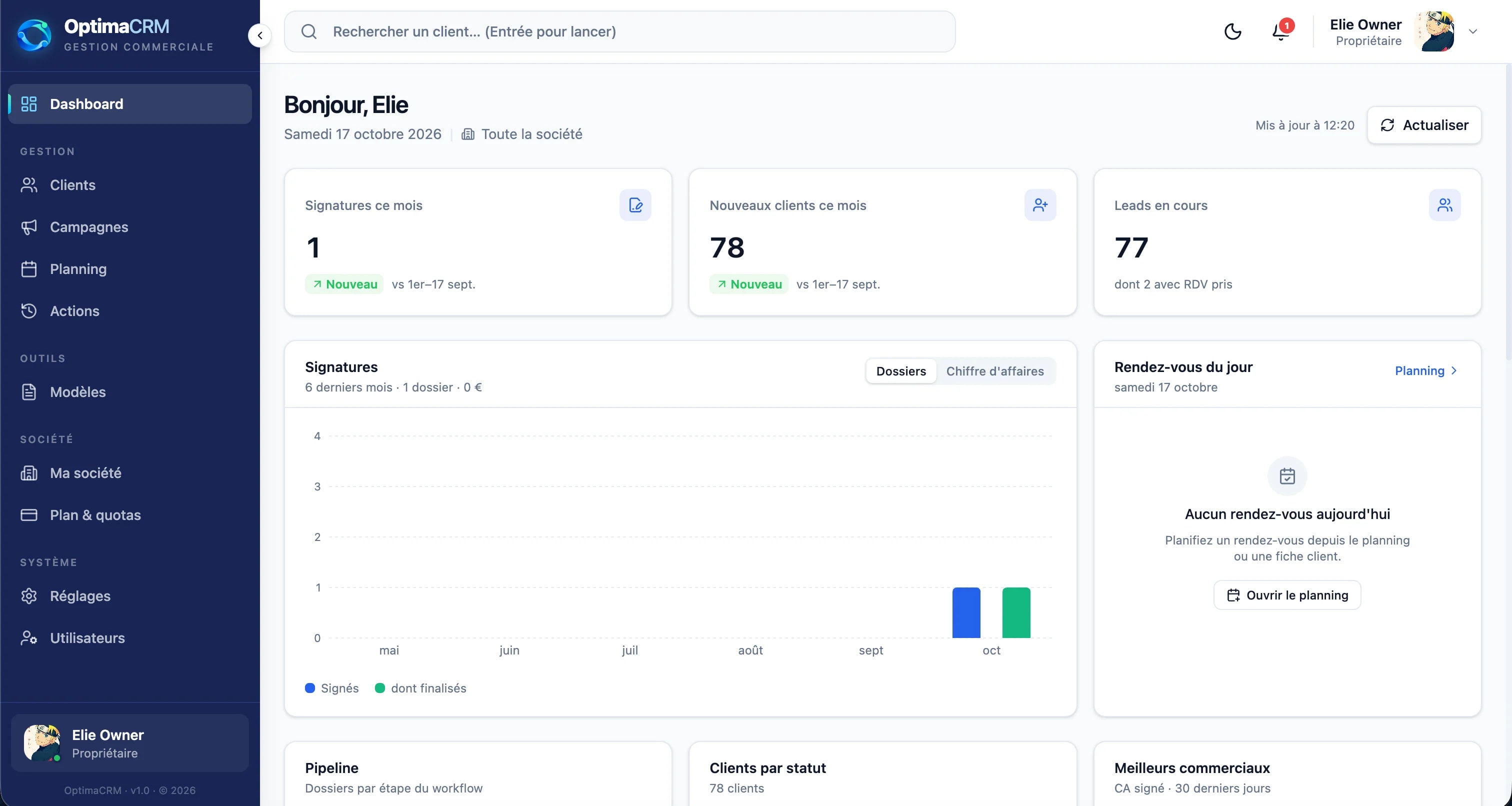
Task: Click the Nouveaux clients add-user icon
Action: (1040, 205)
